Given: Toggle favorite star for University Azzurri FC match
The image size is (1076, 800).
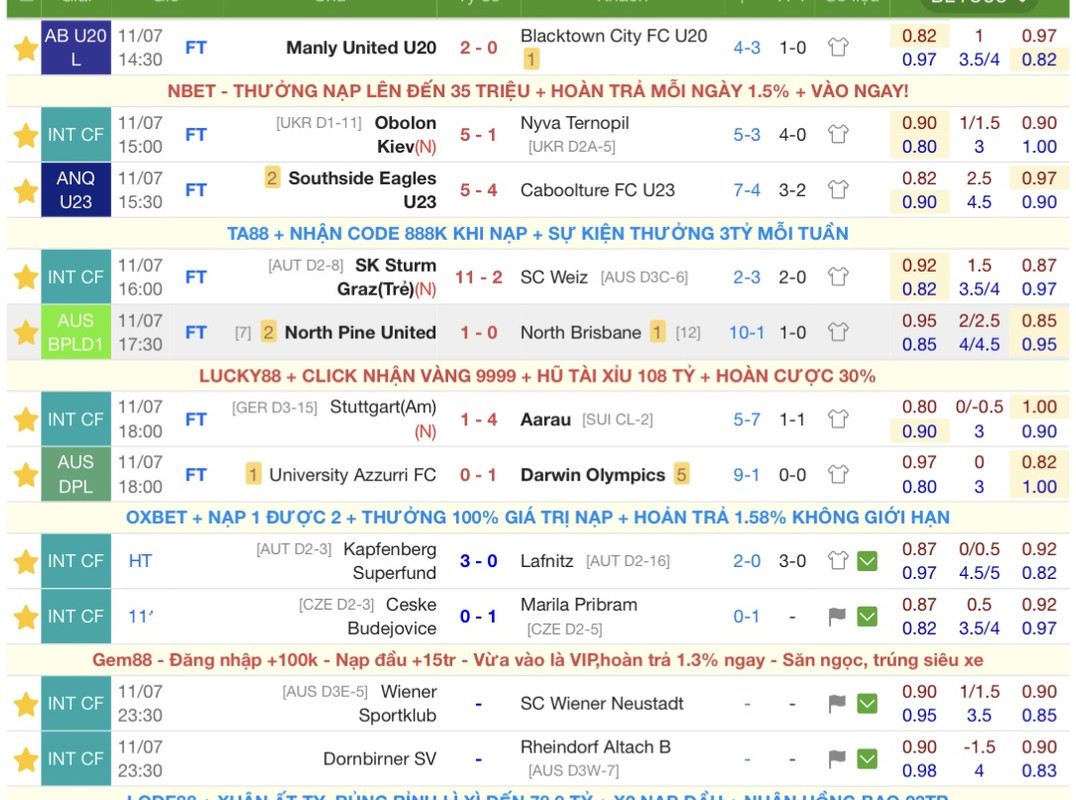Looking at the screenshot, I should tap(25, 475).
